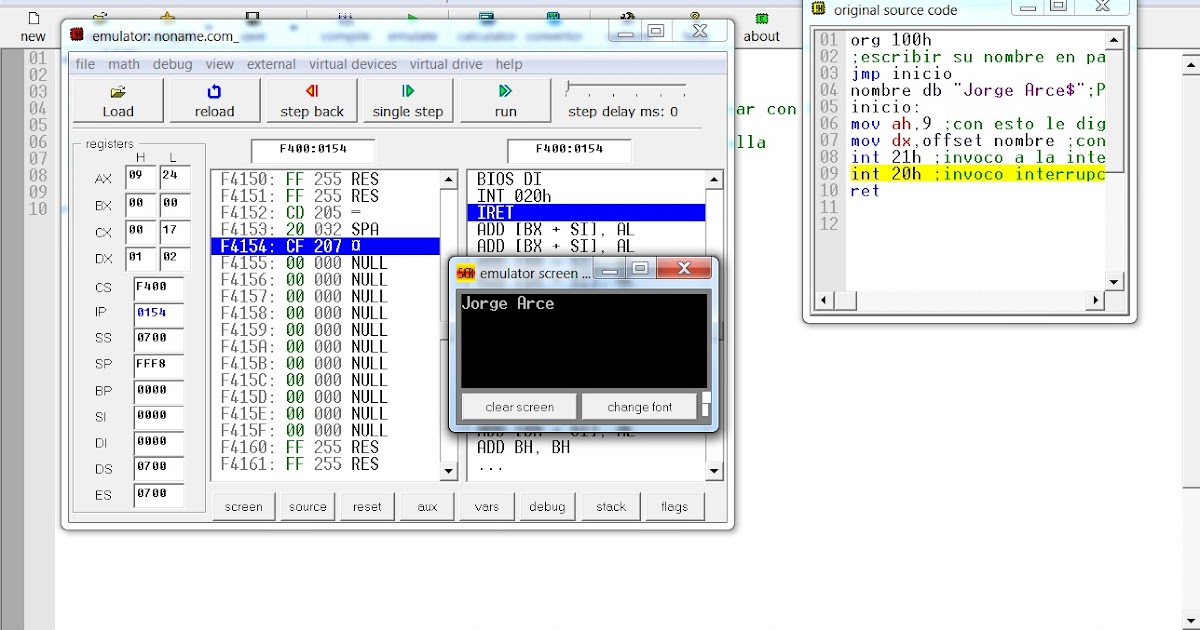Click source line 09 int 20h
Viewport: 1200px width, 630px height.
point(977,174)
